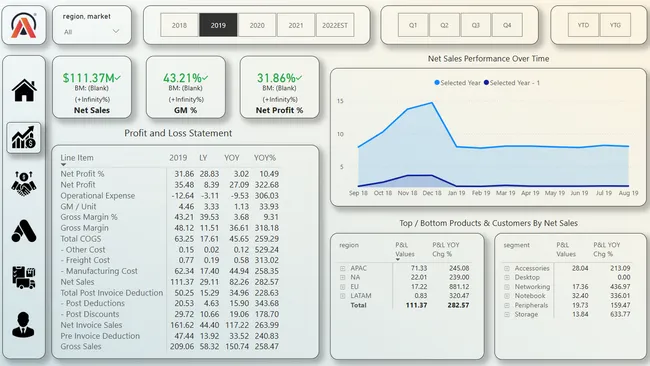Filter by quarter Q1

413,25
